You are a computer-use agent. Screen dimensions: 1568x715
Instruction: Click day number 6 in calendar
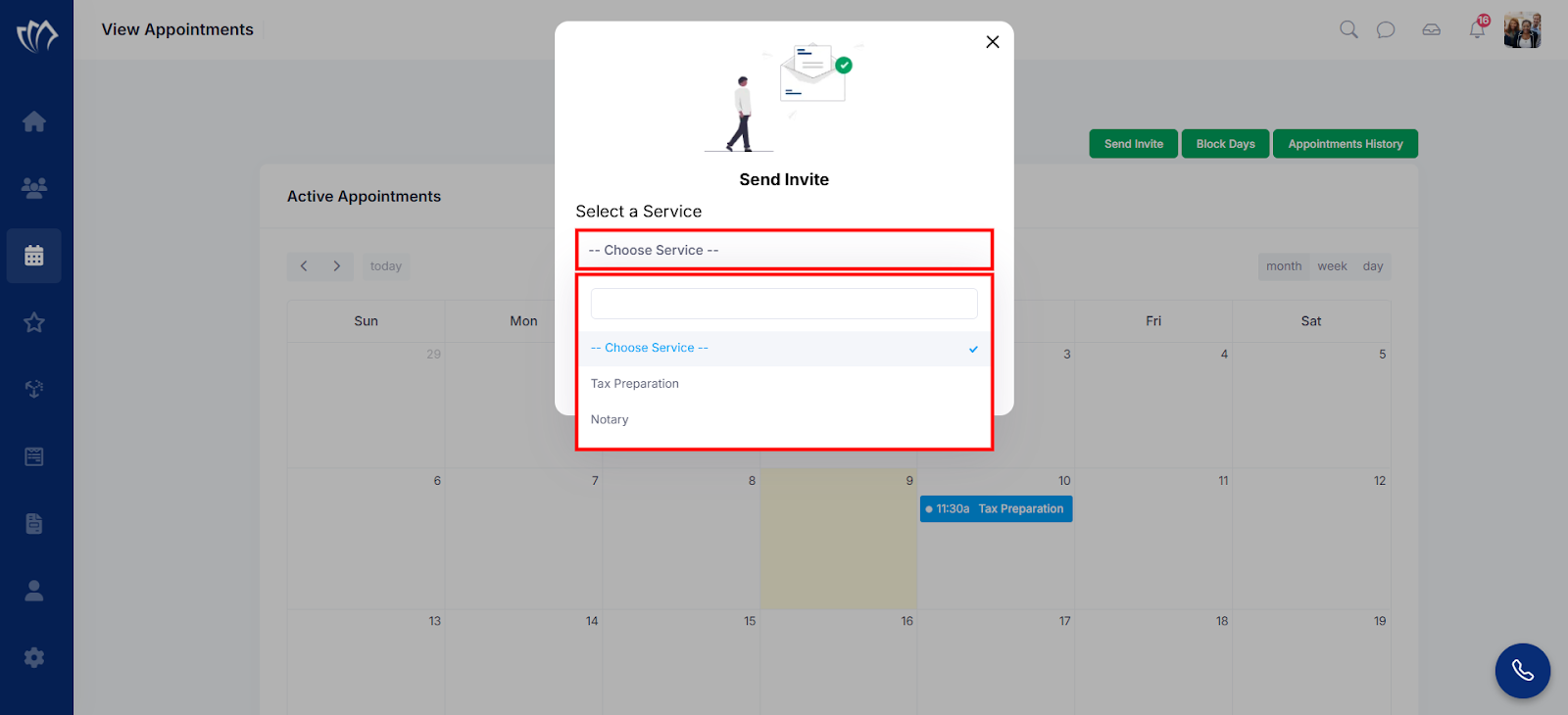pyautogui.click(x=437, y=481)
